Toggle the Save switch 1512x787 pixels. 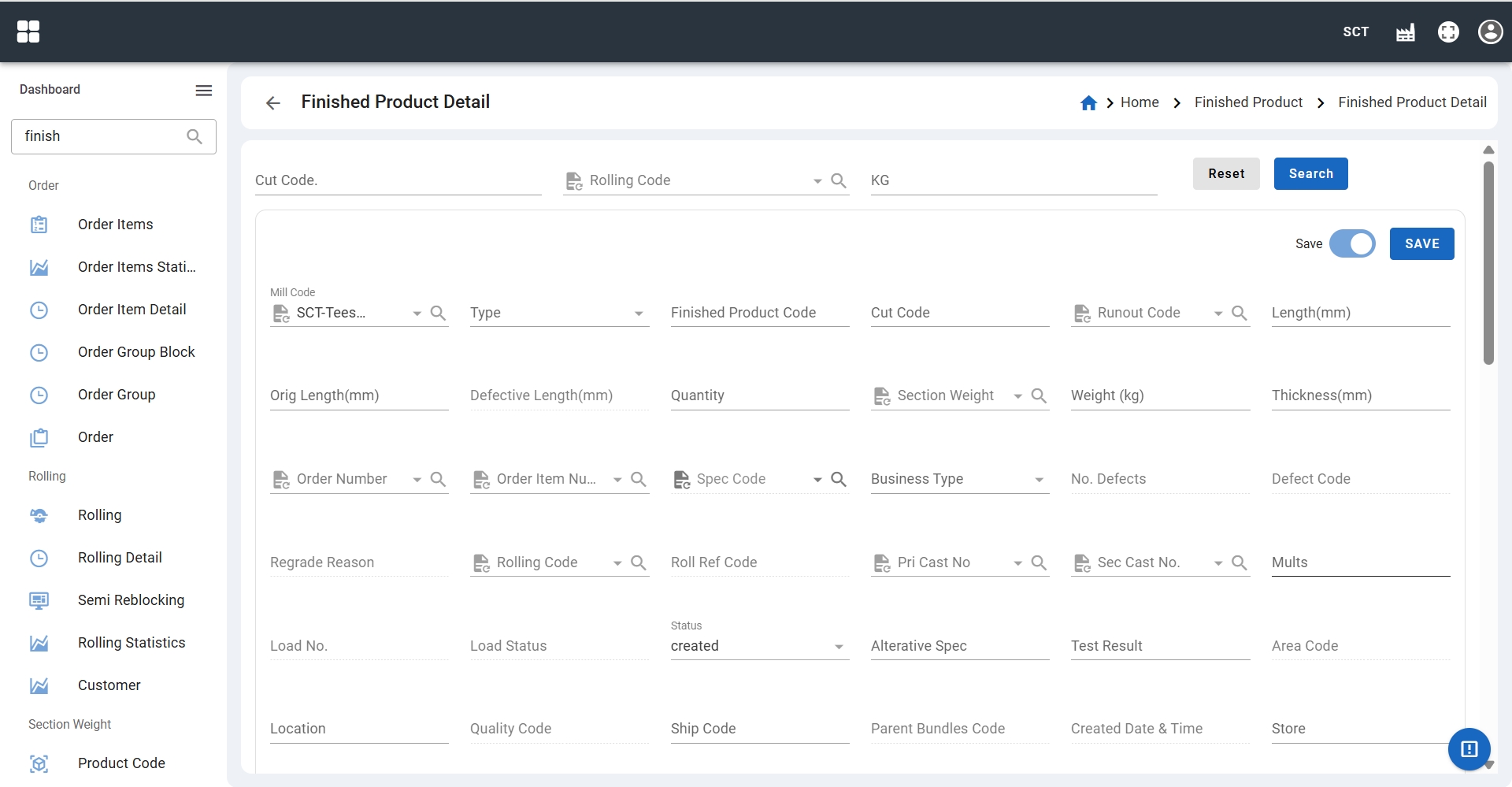click(1352, 244)
